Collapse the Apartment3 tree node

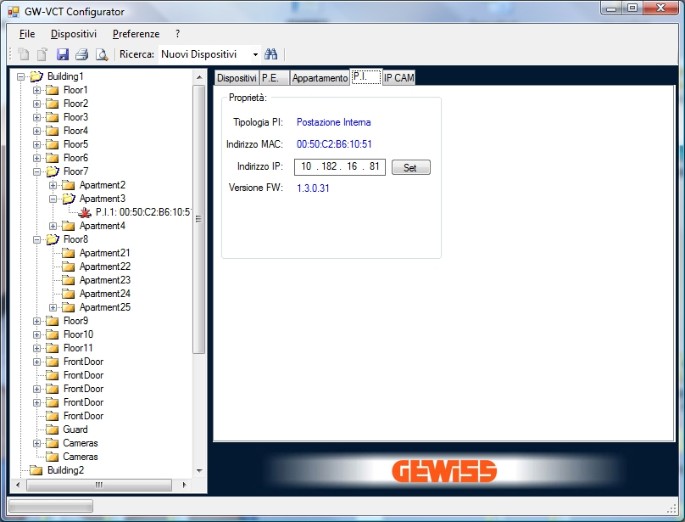(53, 199)
